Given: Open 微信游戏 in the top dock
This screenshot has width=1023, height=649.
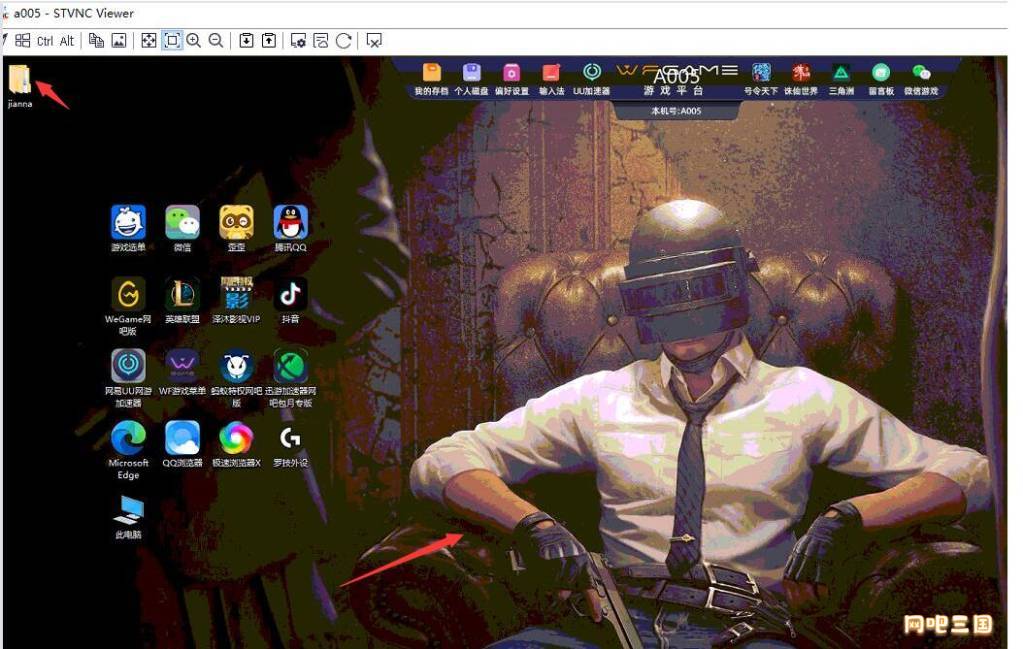Looking at the screenshot, I should point(921,80).
